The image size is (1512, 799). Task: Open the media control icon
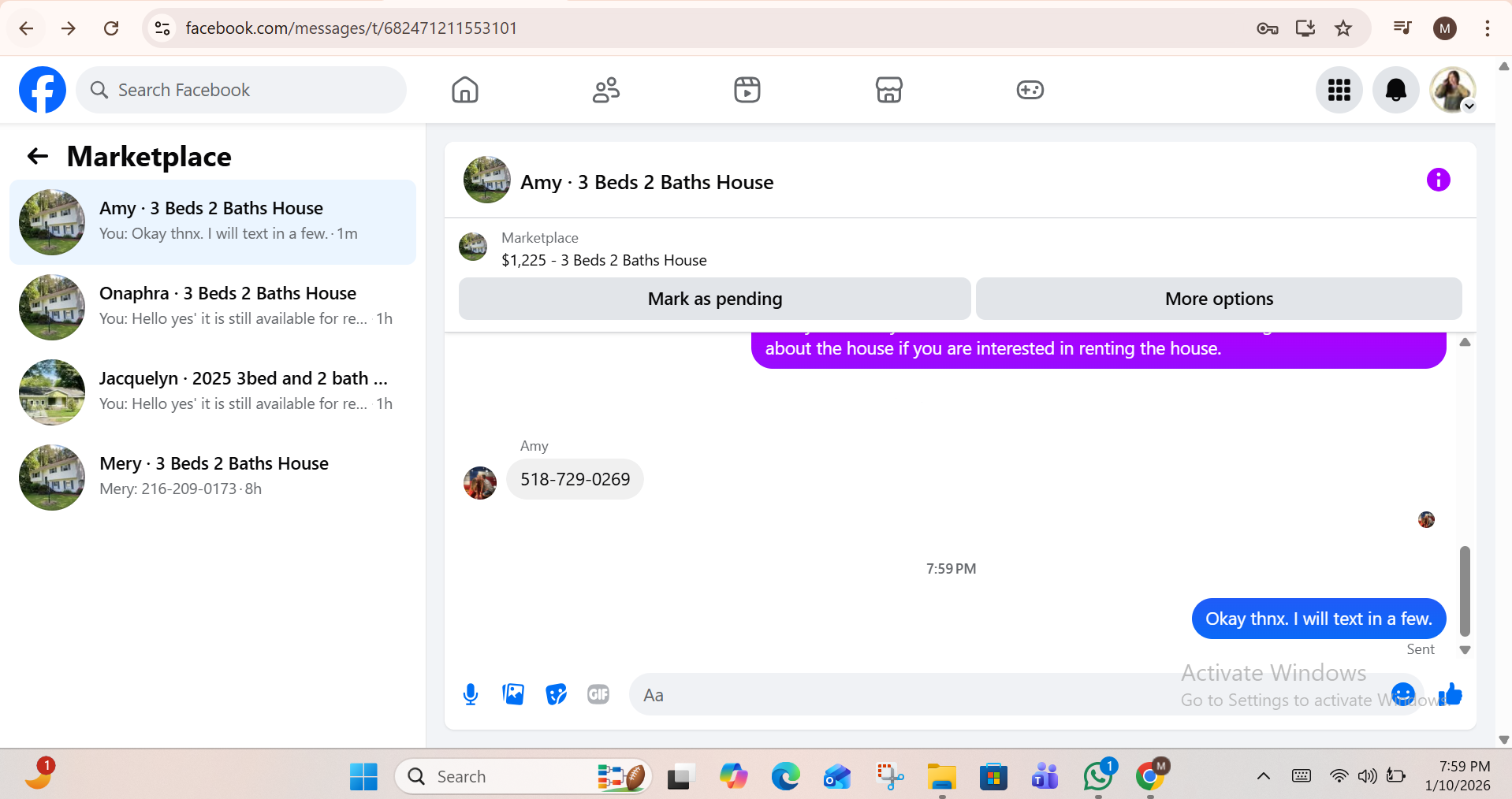(1402, 28)
